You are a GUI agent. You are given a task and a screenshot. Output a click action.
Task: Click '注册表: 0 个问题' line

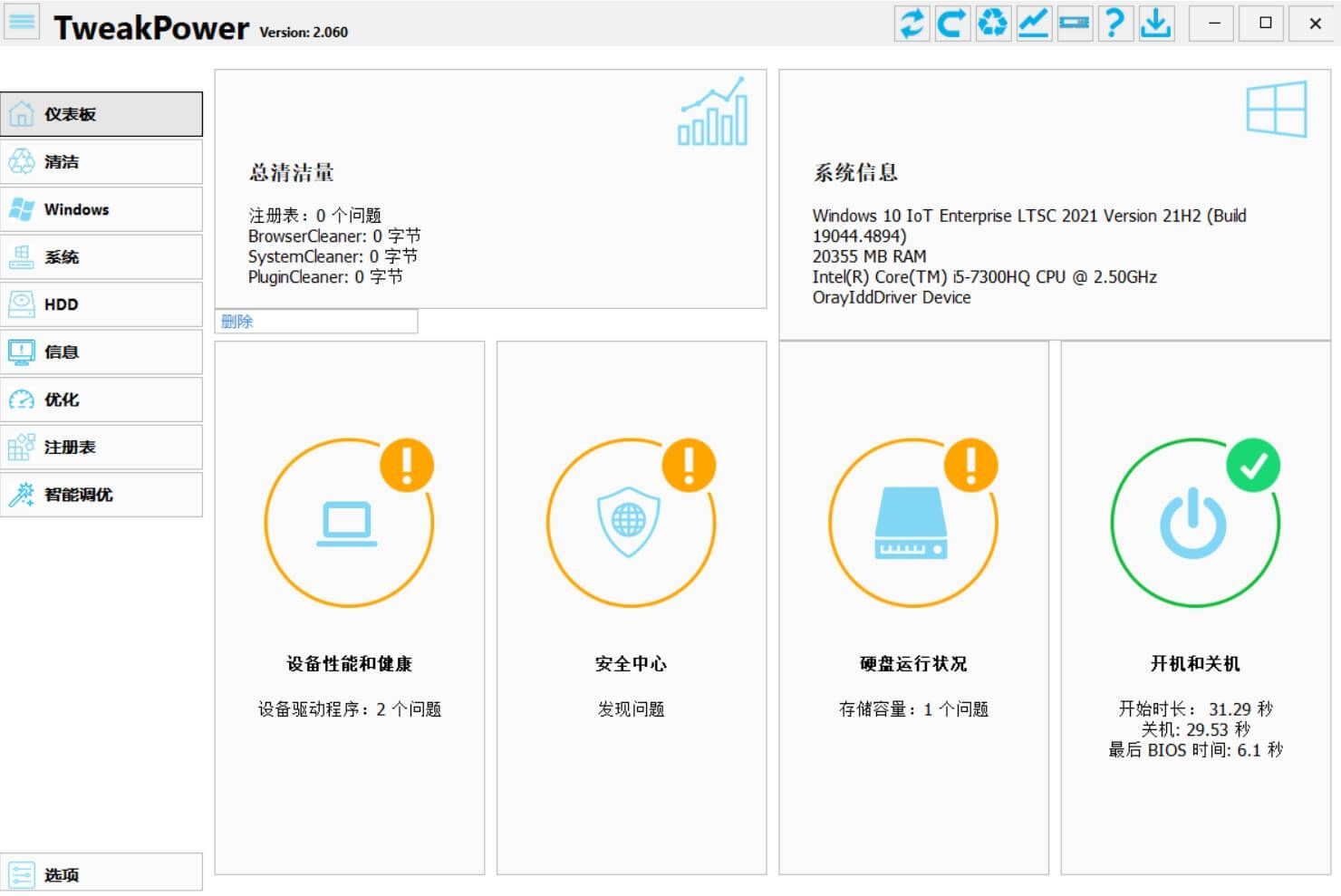(315, 216)
